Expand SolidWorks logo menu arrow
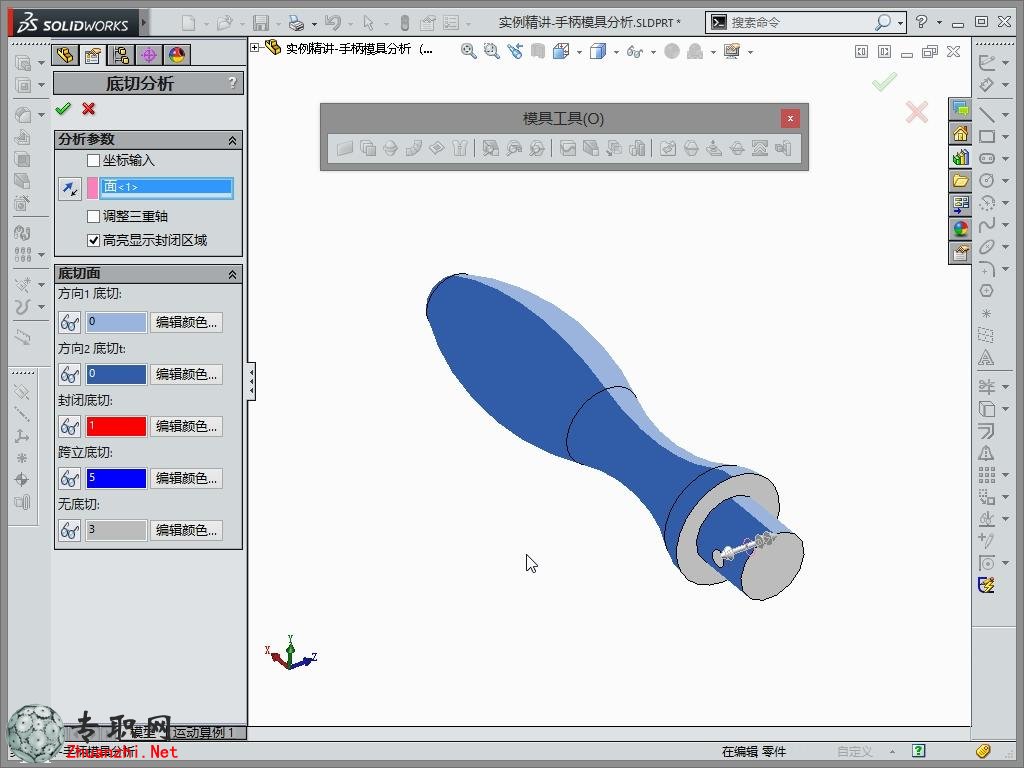 (144, 23)
